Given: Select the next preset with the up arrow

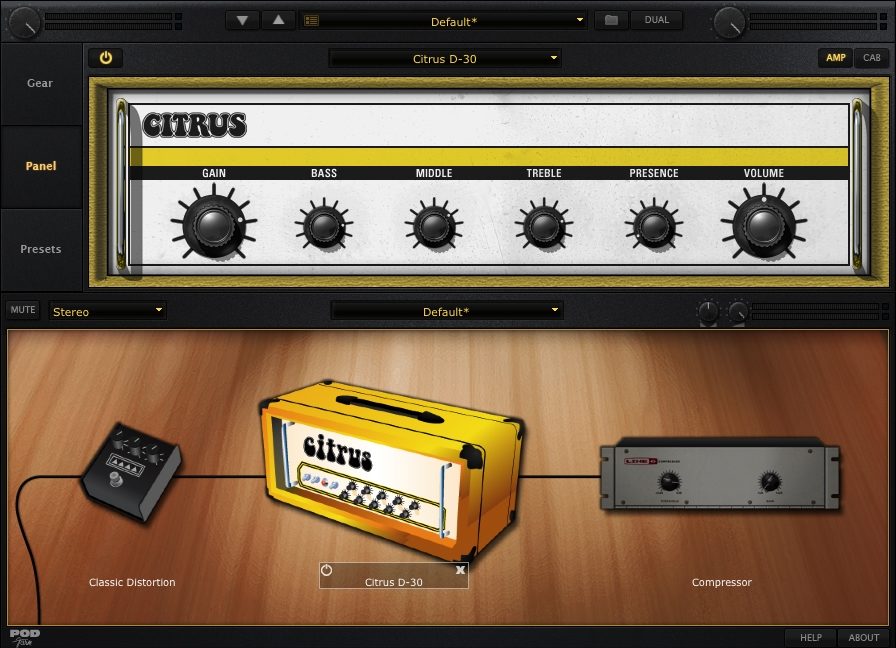Looking at the screenshot, I should (278, 21).
